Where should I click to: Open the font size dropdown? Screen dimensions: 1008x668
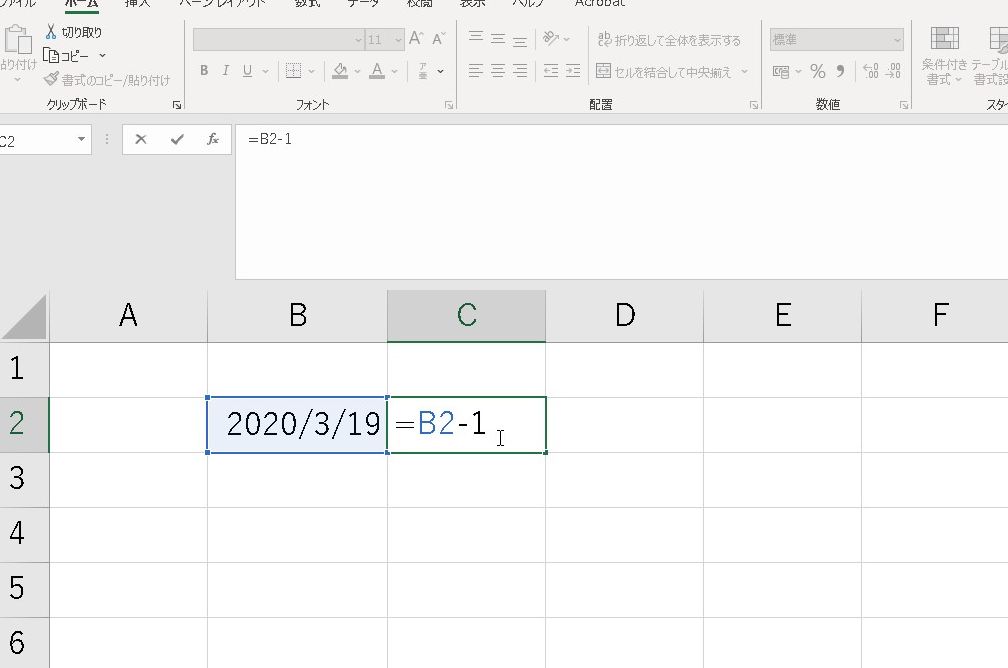pos(398,40)
